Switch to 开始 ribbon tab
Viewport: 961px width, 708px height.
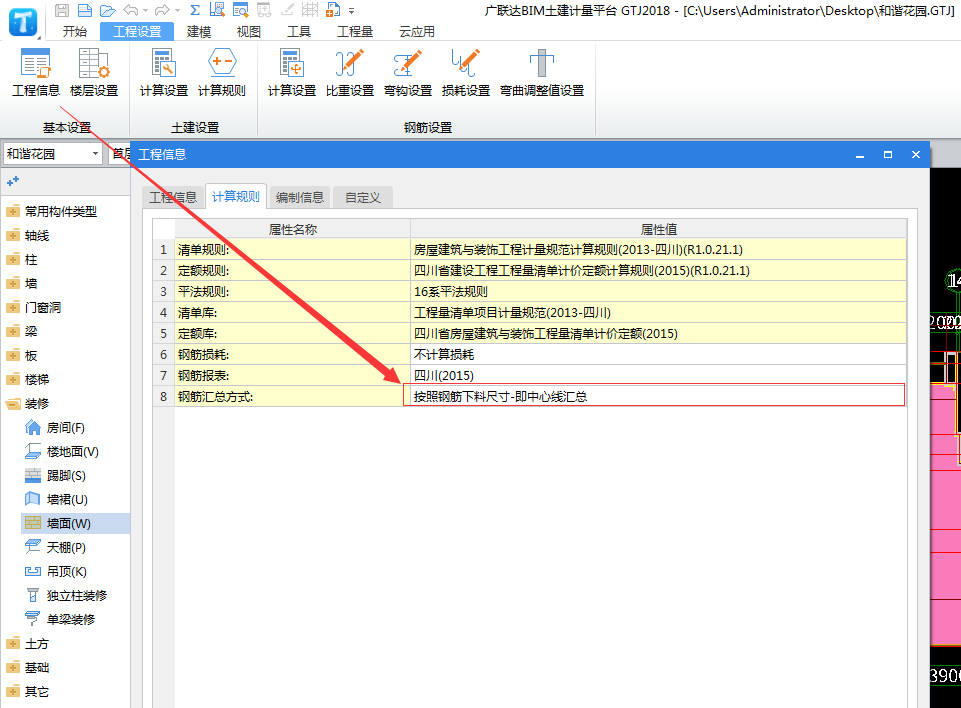[x=75, y=31]
